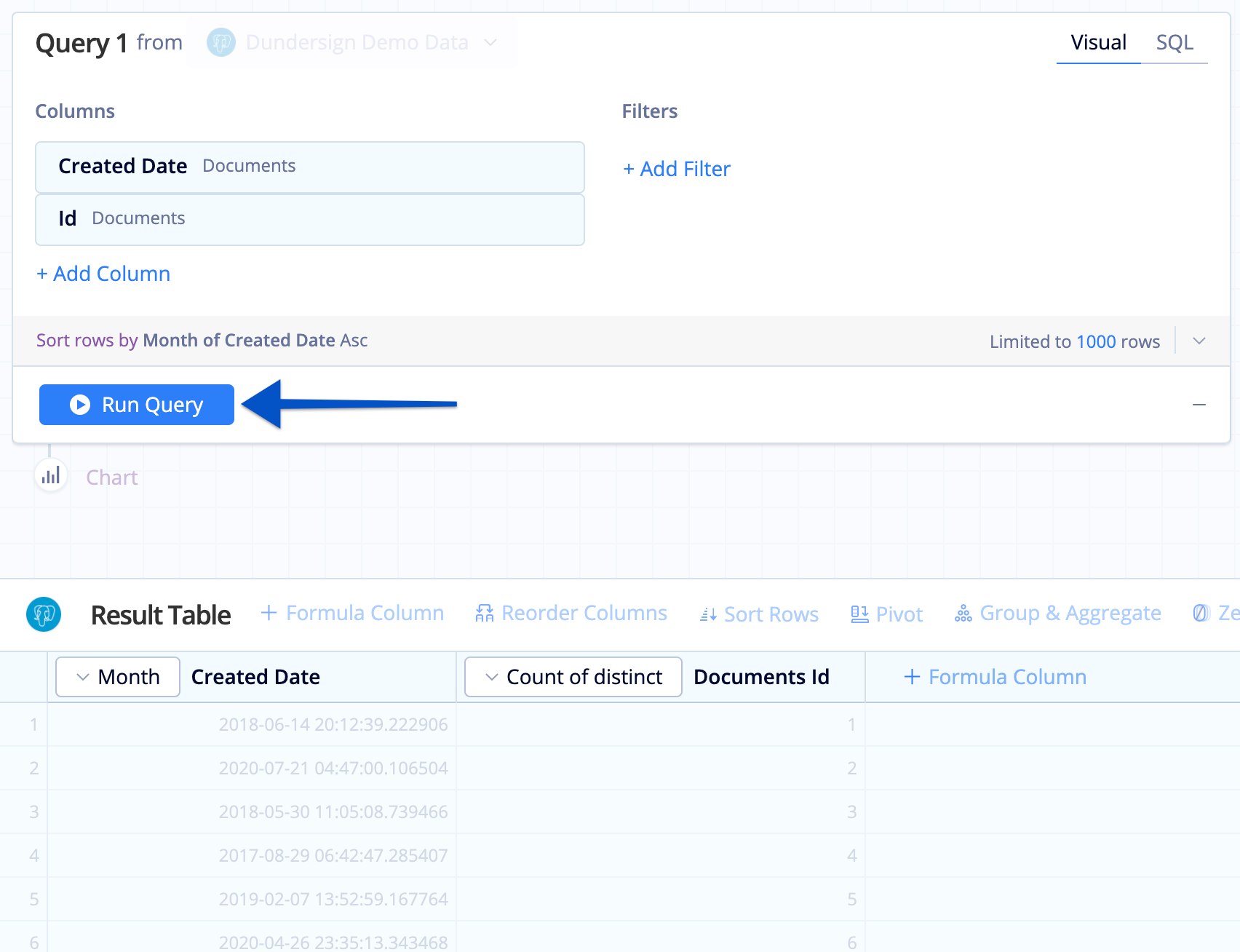This screenshot has height=952, width=1240.
Task: Expand the chevron next to row limit
Action: click(1199, 341)
